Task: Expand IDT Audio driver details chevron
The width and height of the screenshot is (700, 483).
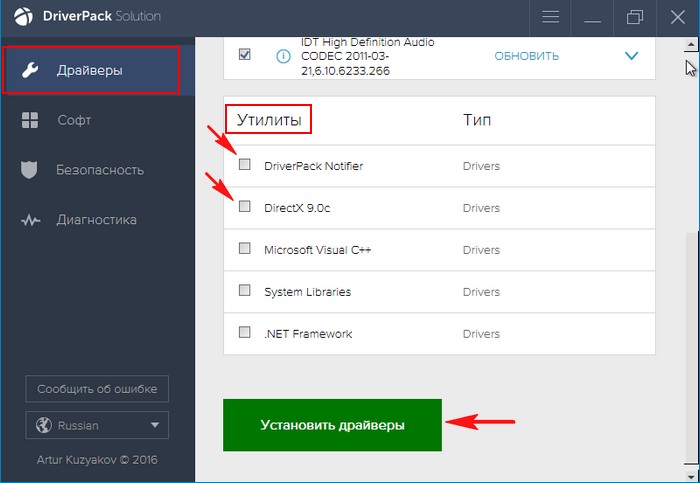Action: [631, 56]
